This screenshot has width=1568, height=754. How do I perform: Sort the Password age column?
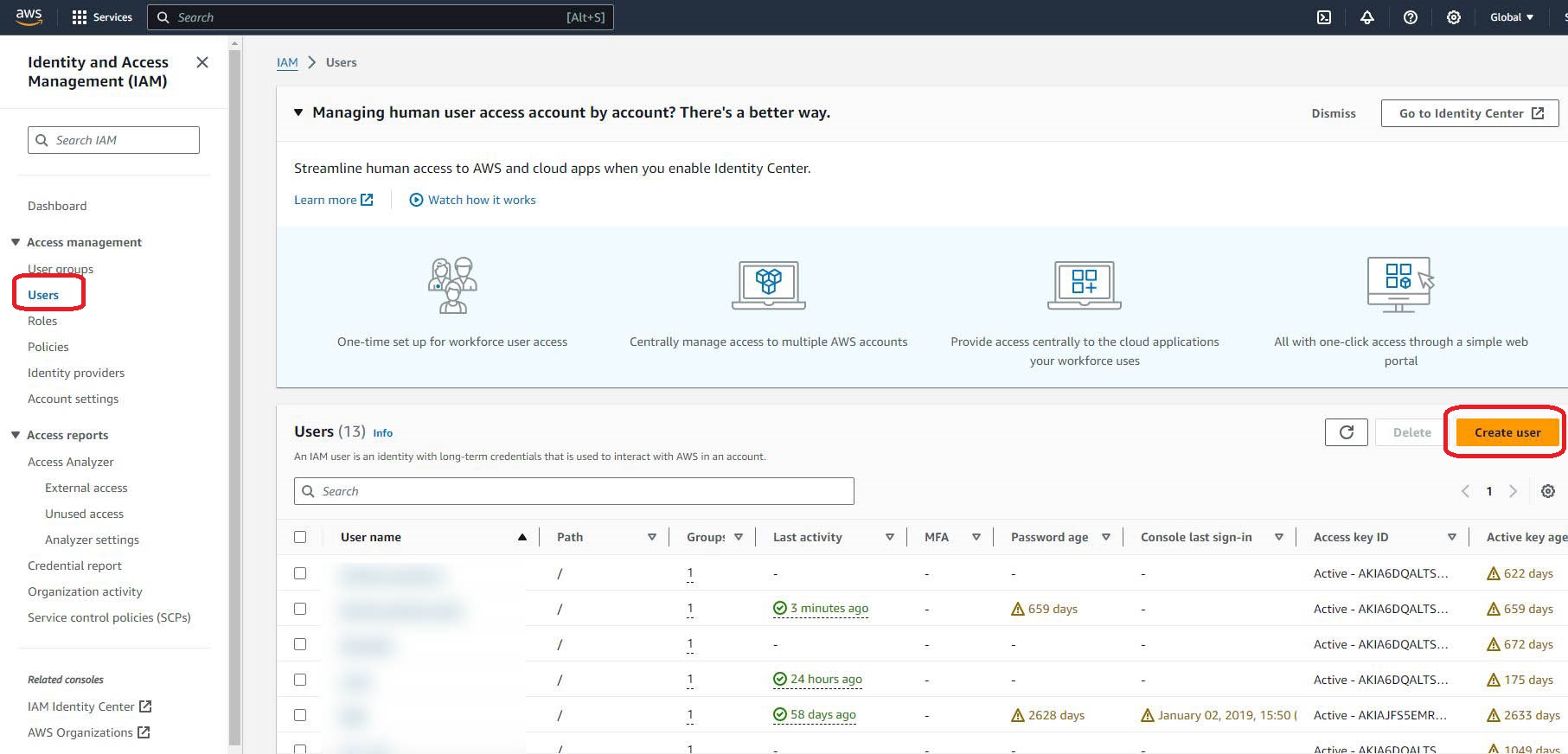point(1106,537)
